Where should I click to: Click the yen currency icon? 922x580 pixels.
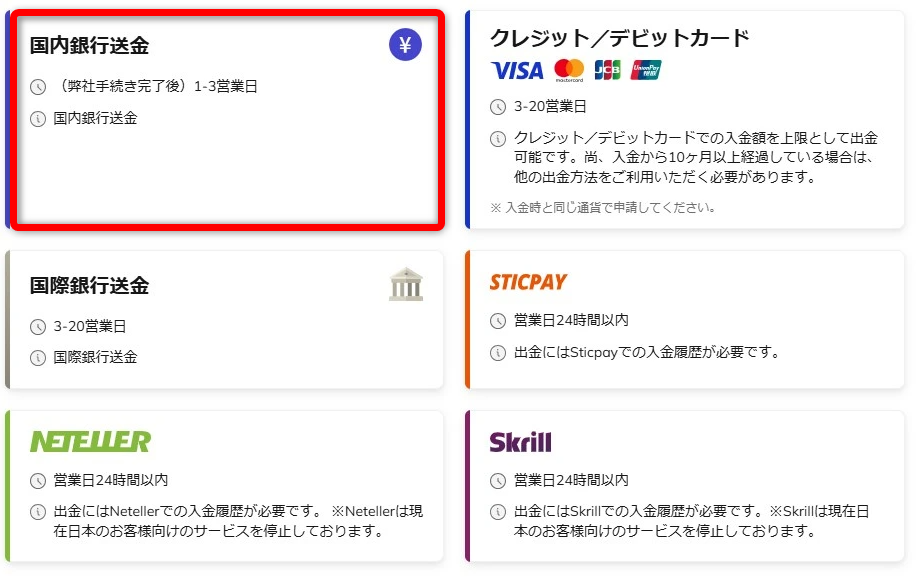point(405,45)
